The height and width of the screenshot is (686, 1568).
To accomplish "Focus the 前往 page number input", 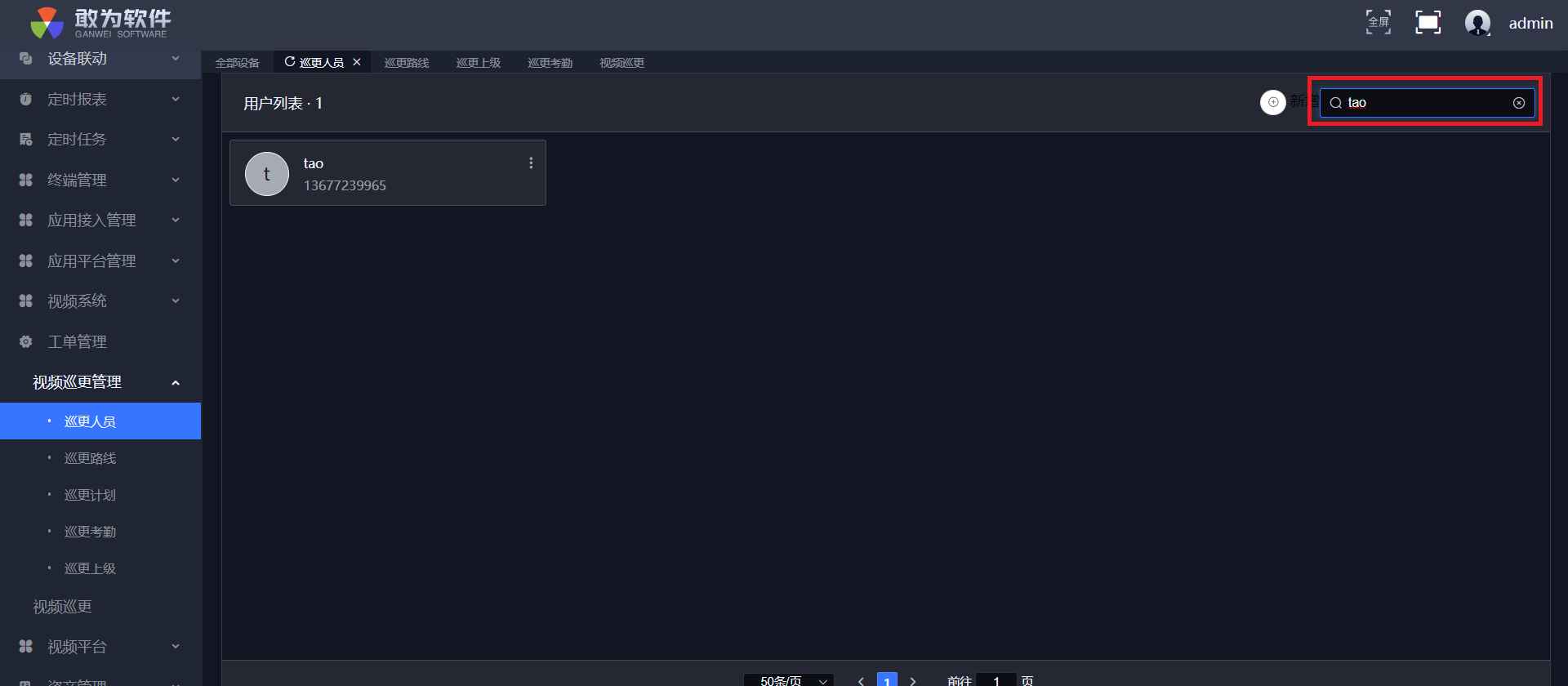I will point(996,680).
